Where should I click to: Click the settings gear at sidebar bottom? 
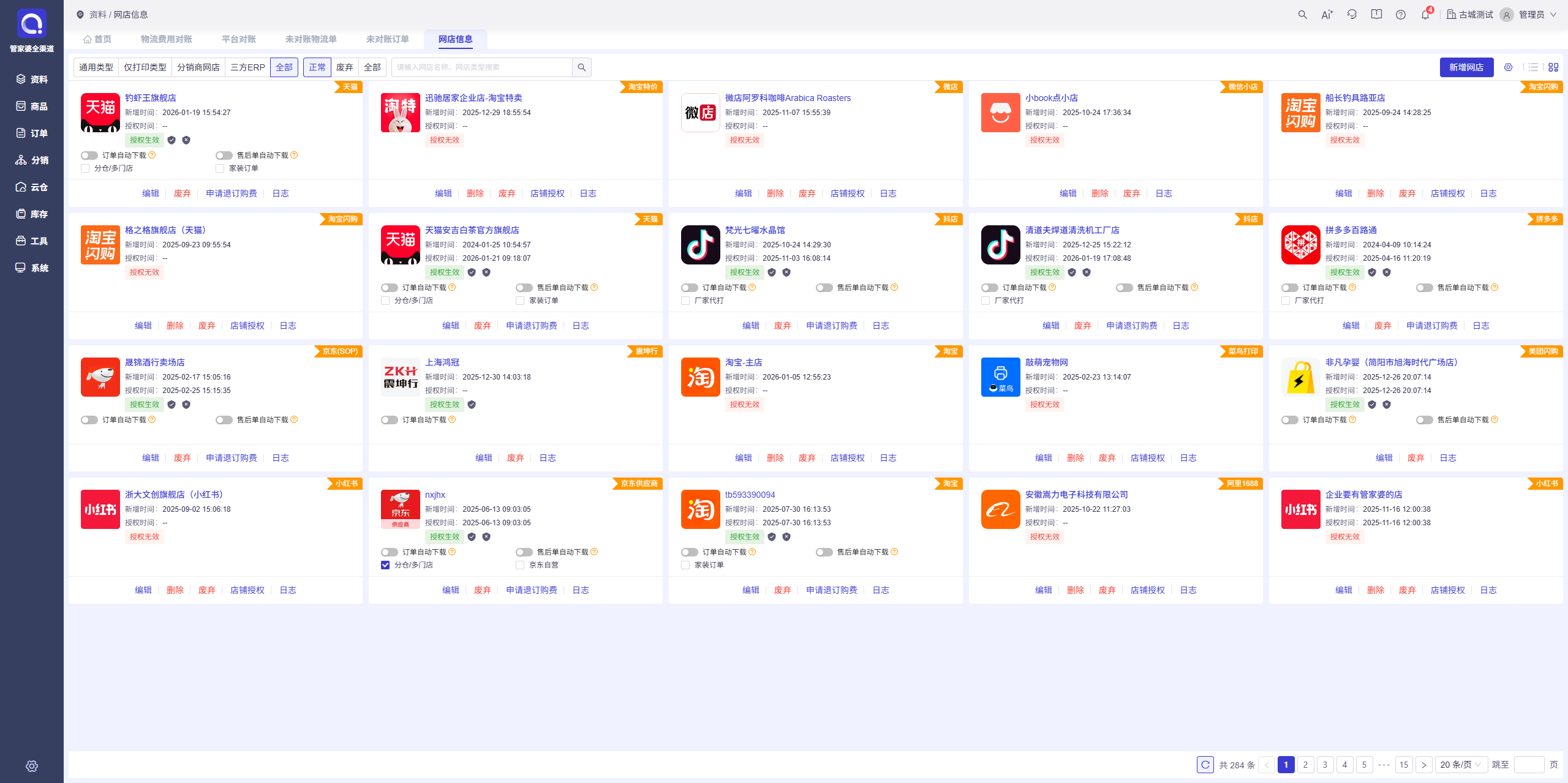pyautogui.click(x=32, y=766)
